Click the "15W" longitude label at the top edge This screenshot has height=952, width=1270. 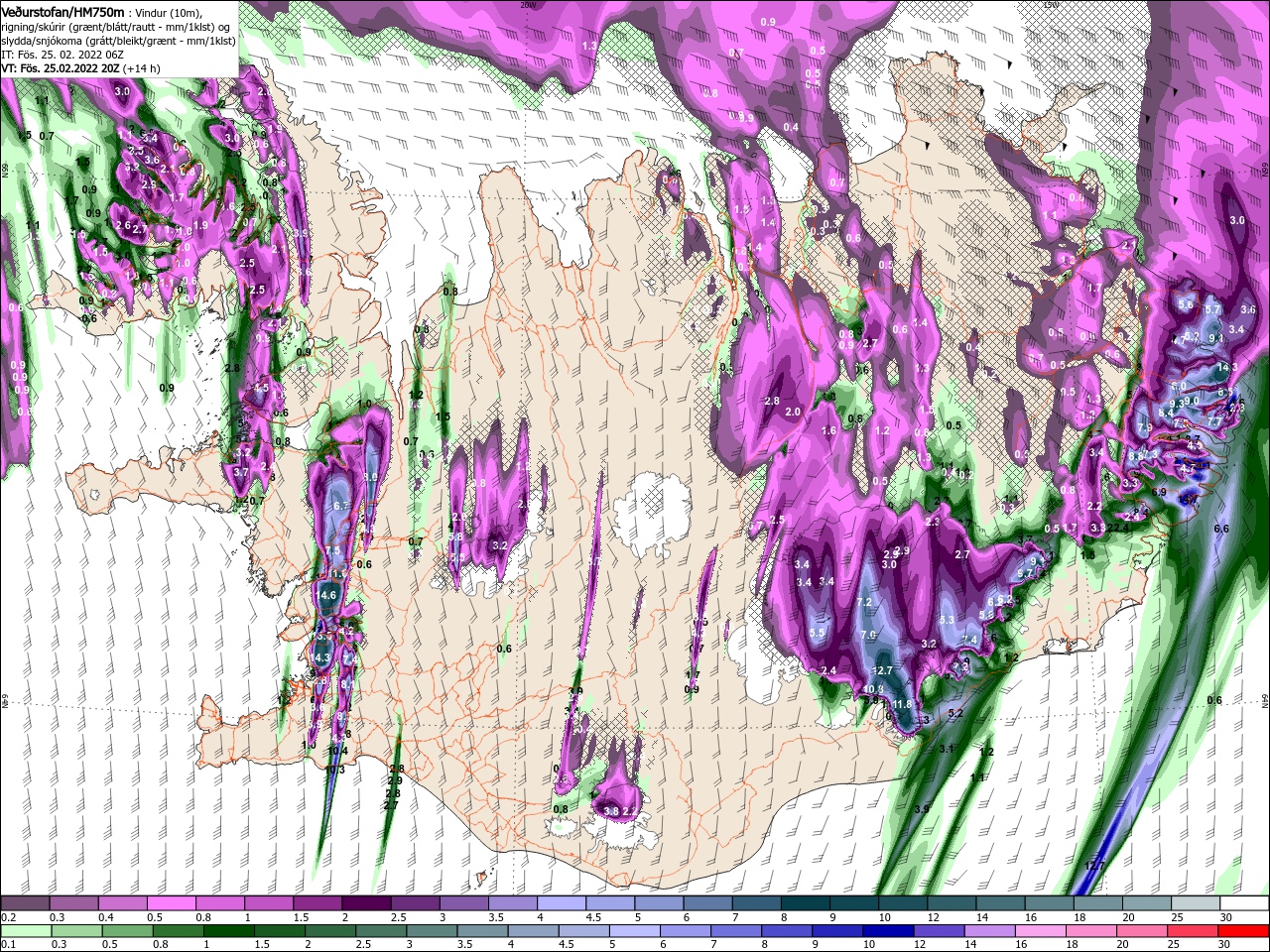point(1052,4)
